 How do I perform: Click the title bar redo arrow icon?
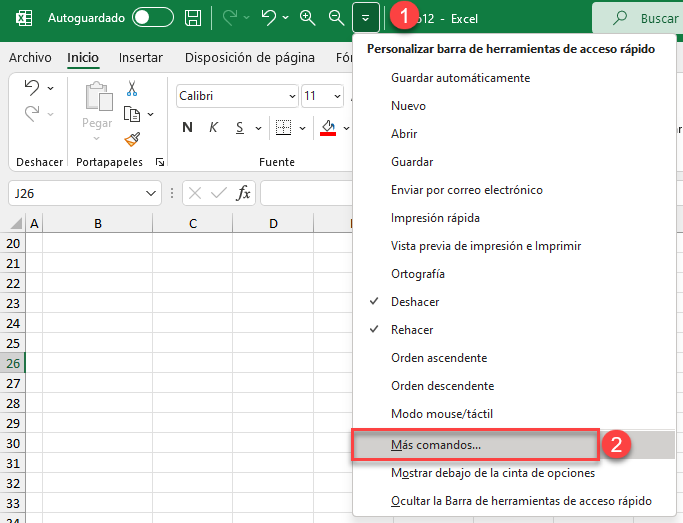click(230, 18)
